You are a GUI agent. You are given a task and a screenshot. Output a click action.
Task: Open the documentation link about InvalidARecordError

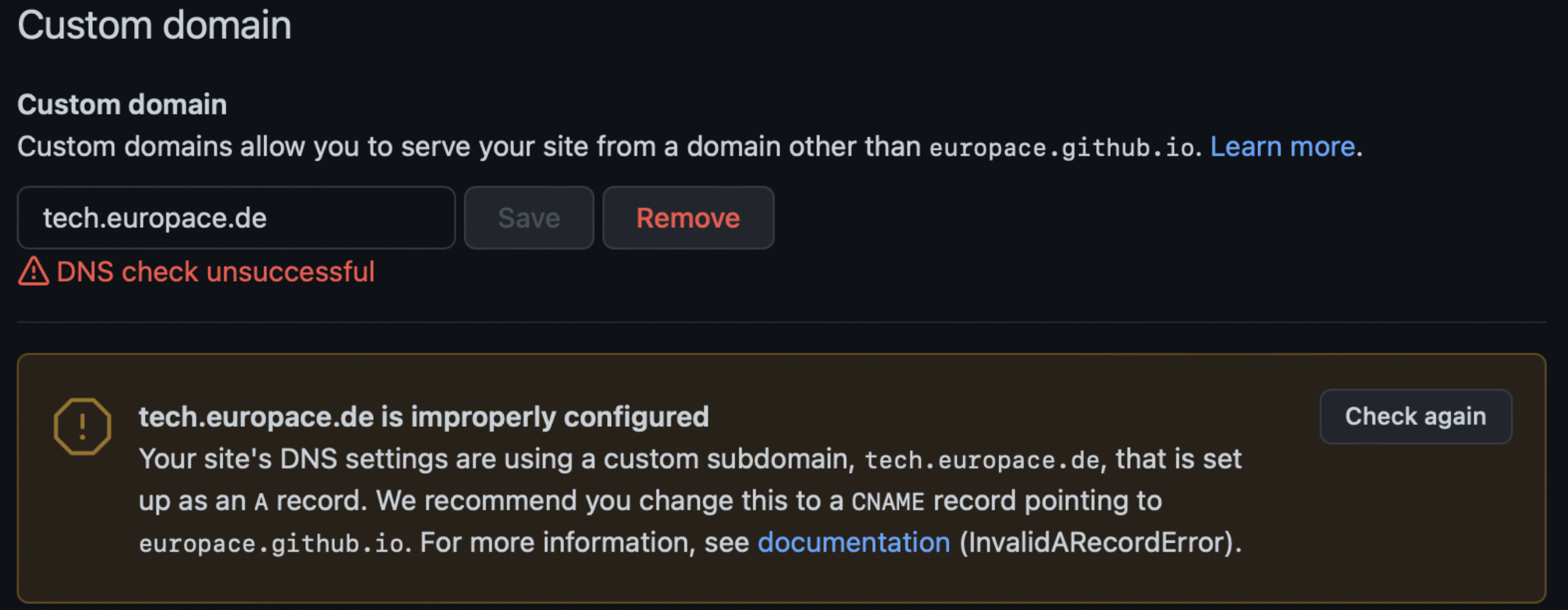[854, 542]
